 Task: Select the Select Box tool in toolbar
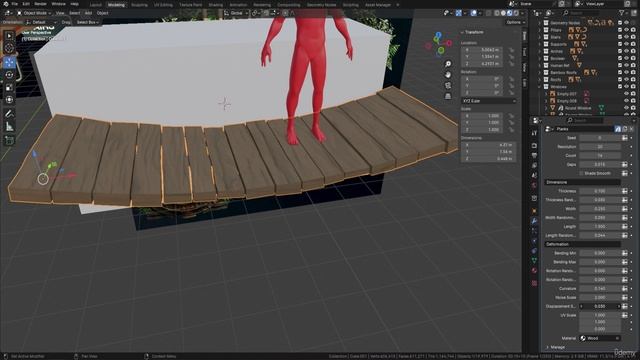[x=9, y=36]
